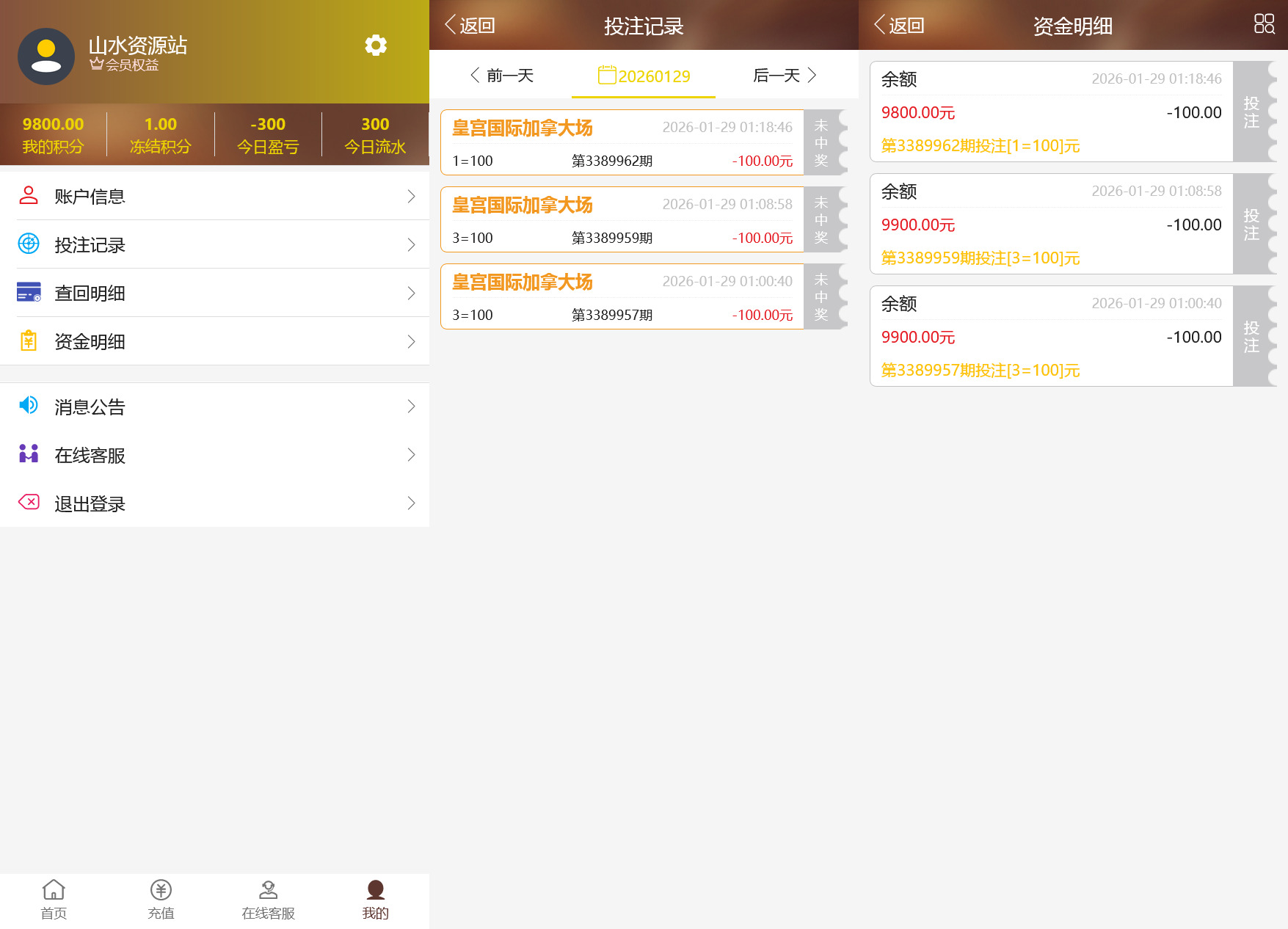Open the grid icon in 资金明细 header
Screen dimensions: 1288x929
coord(1264,25)
